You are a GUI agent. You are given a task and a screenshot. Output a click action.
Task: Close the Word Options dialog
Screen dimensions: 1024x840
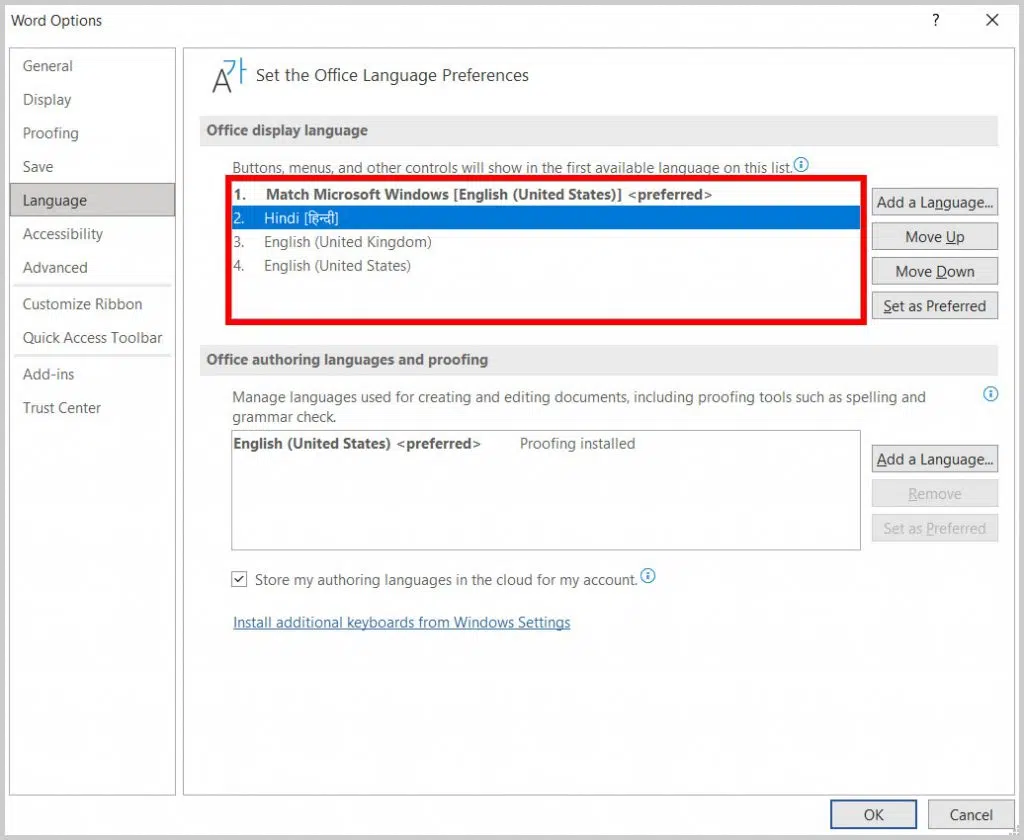992,20
